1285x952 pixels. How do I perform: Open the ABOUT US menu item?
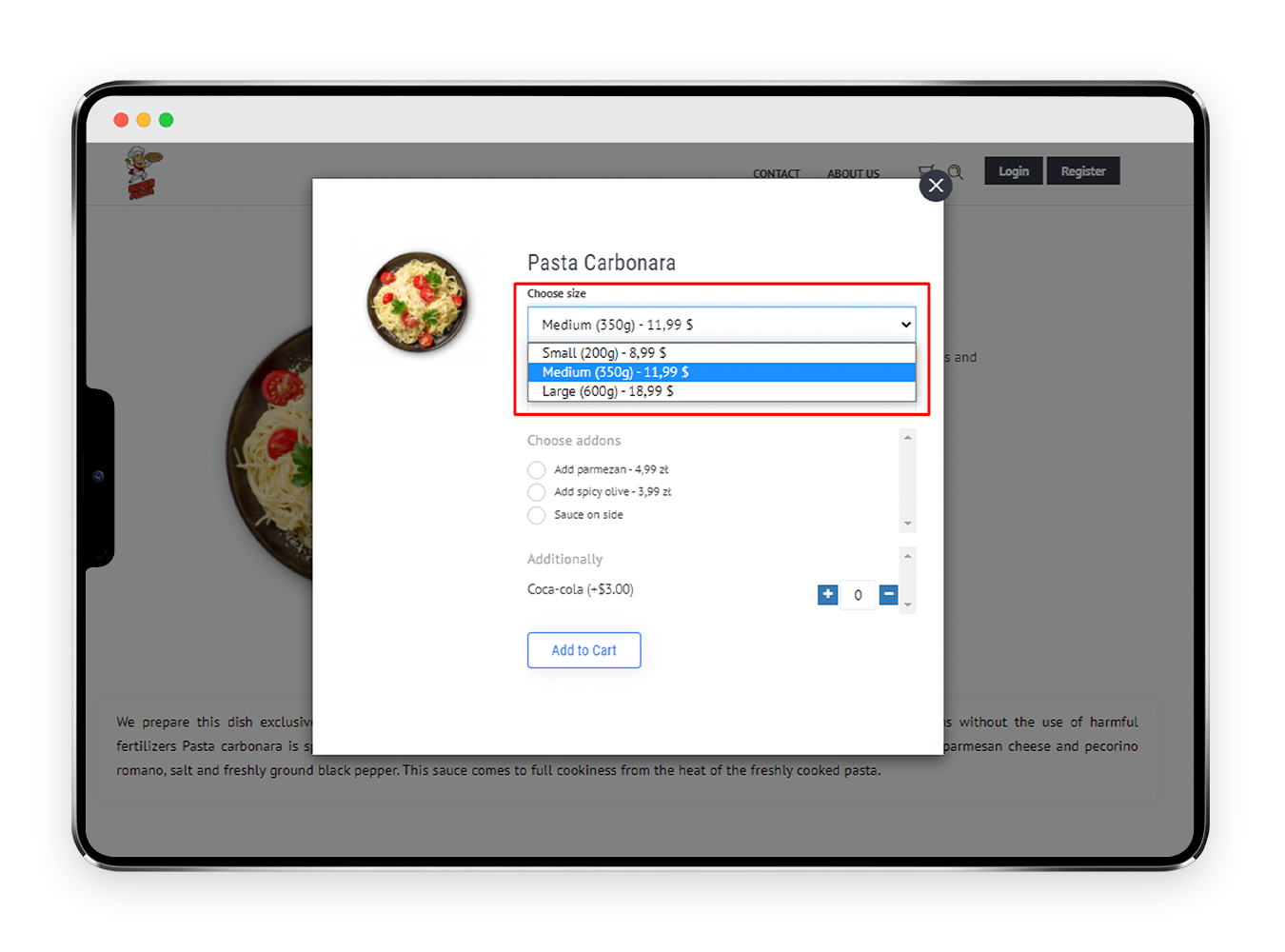coord(853,174)
